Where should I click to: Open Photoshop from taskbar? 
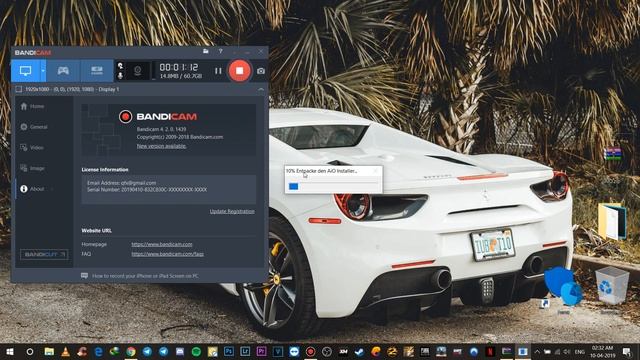pos(229,351)
